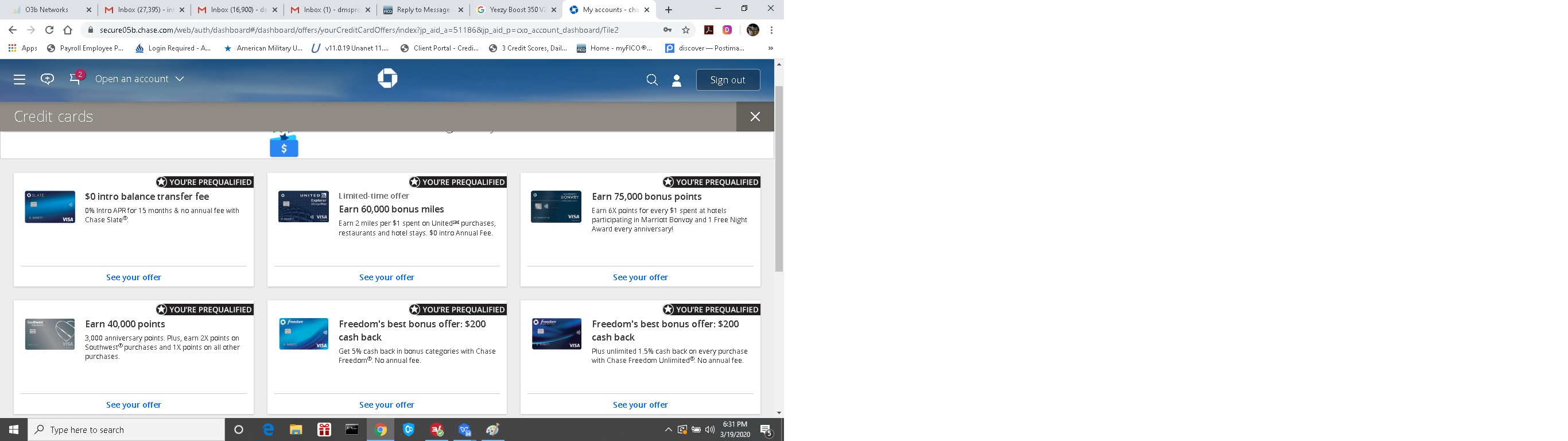Image resolution: width=1568 pixels, height=441 pixels.
Task: Go forward in browser history
Action: click(x=31, y=30)
